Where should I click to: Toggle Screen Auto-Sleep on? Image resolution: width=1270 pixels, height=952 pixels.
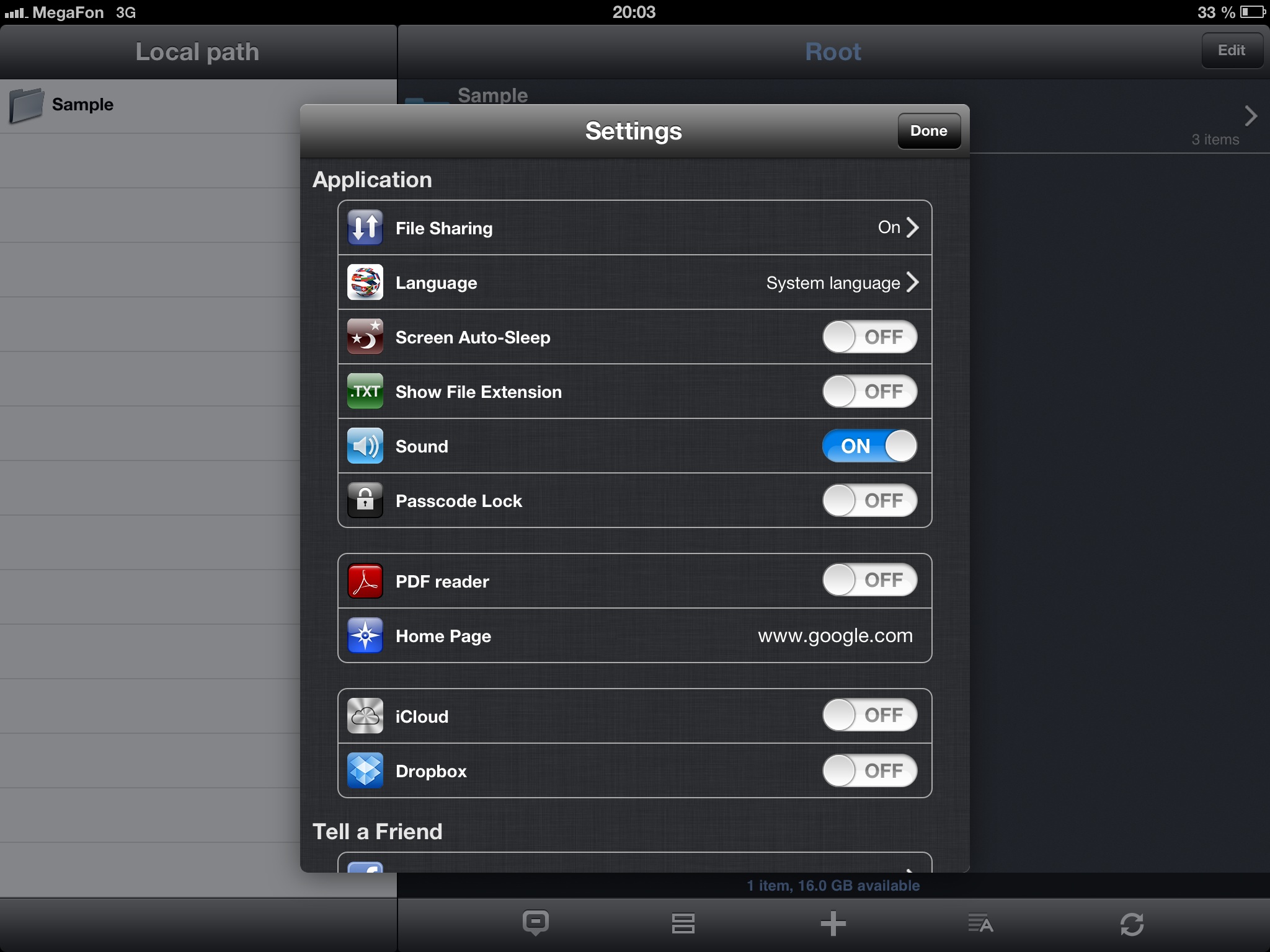tap(869, 337)
